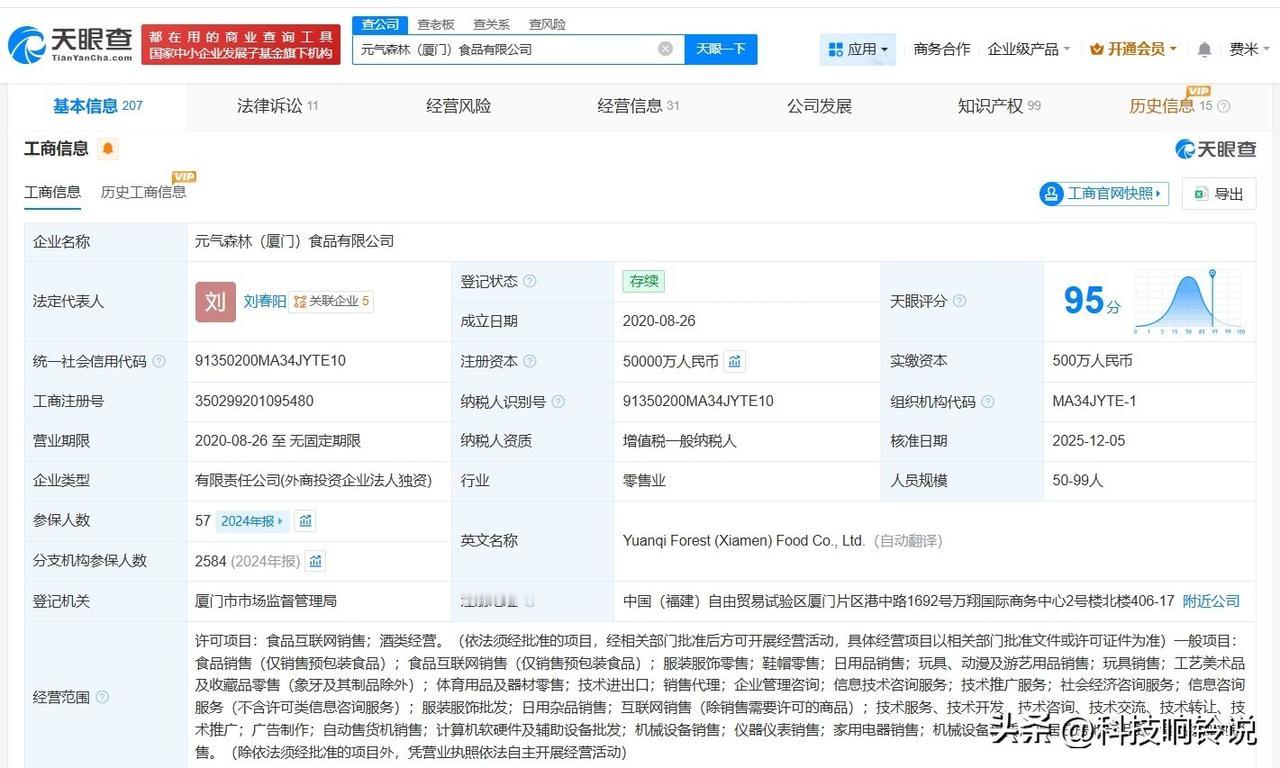The height and width of the screenshot is (768, 1280).
Task: Expand the 应用 dropdown menu
Action: (x=858, y=49)
